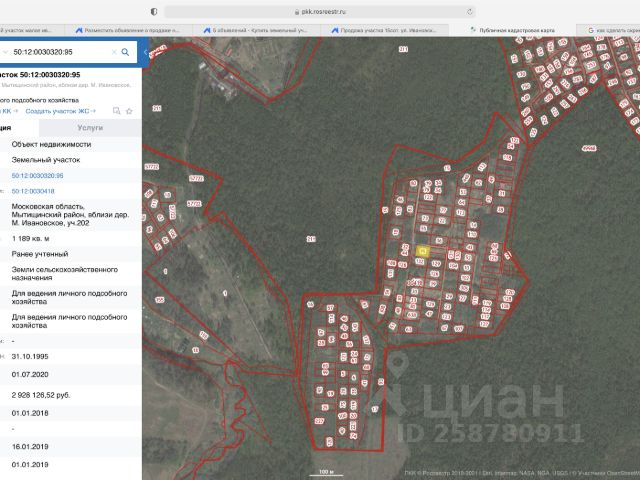
Task: Click the 'Создать участок ЖС' link
Action: pyautogui.click(x=60, y=111)
